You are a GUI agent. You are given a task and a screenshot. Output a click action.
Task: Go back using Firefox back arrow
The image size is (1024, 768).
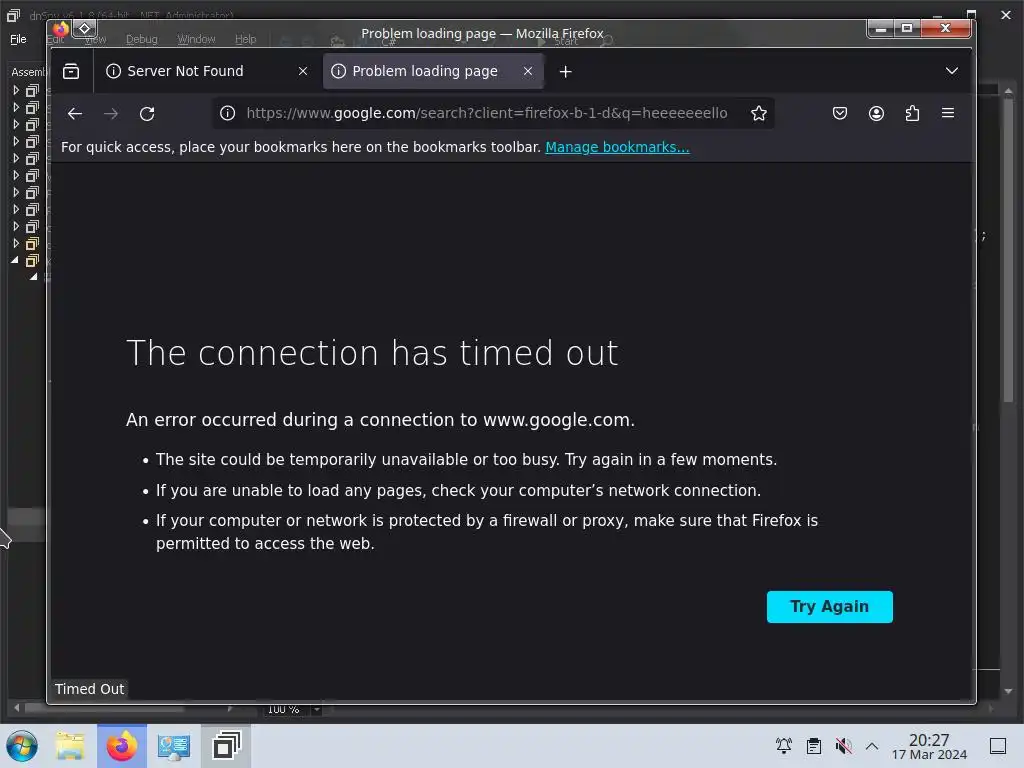[x=74, y=114]
